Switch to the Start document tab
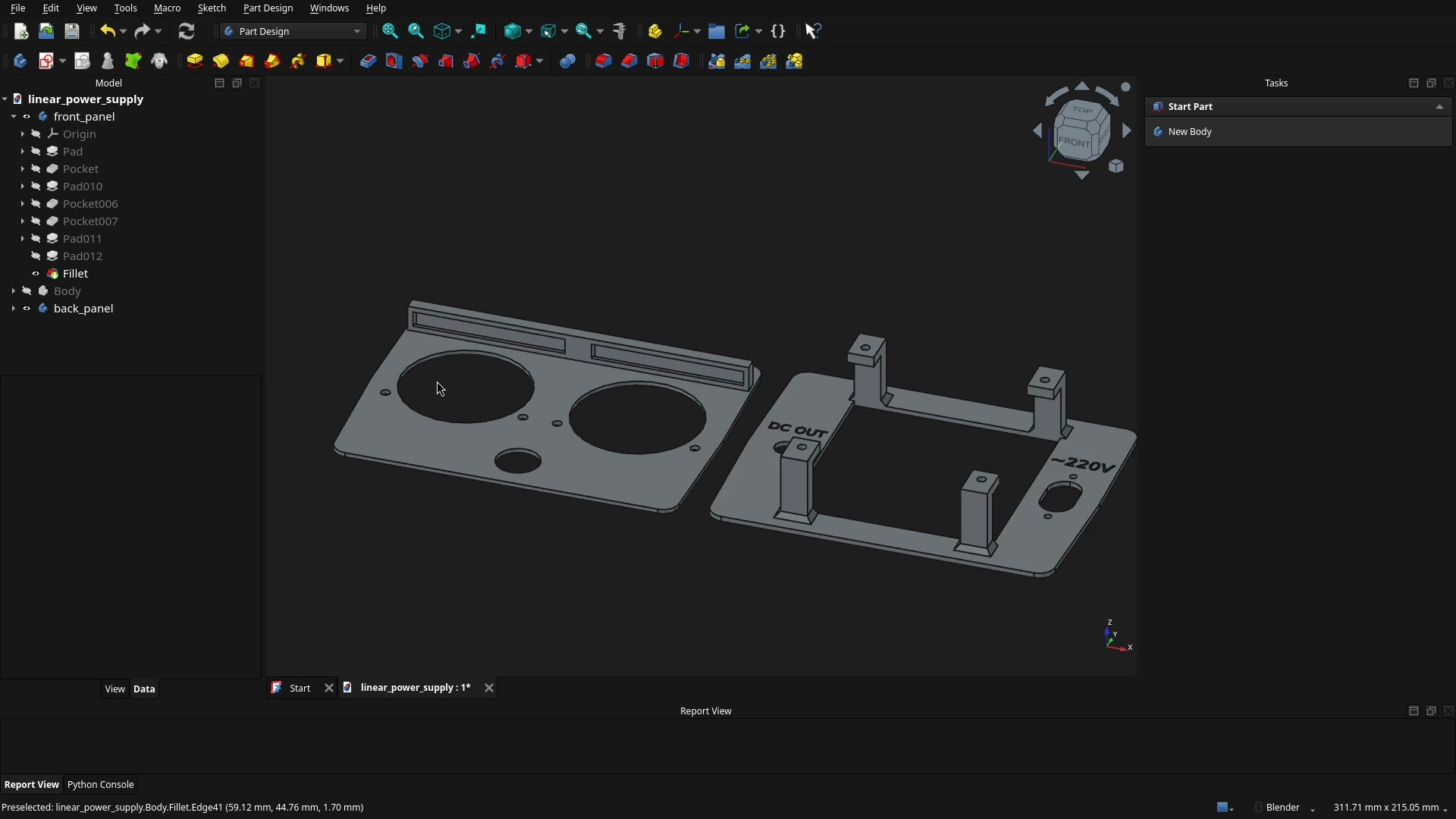Image resolution: width=1456 pixels, height=819 pixels. click(x=300, y=688)
